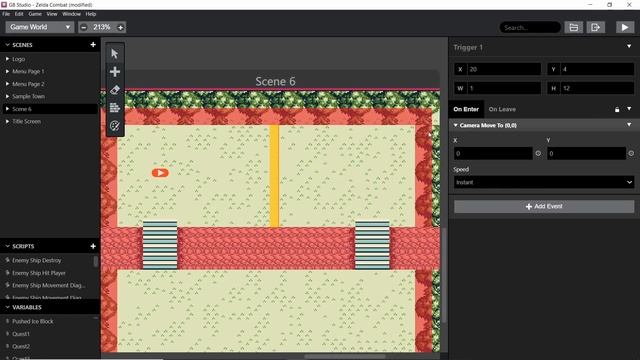Open the Edit menu

(x=19, y=14)
